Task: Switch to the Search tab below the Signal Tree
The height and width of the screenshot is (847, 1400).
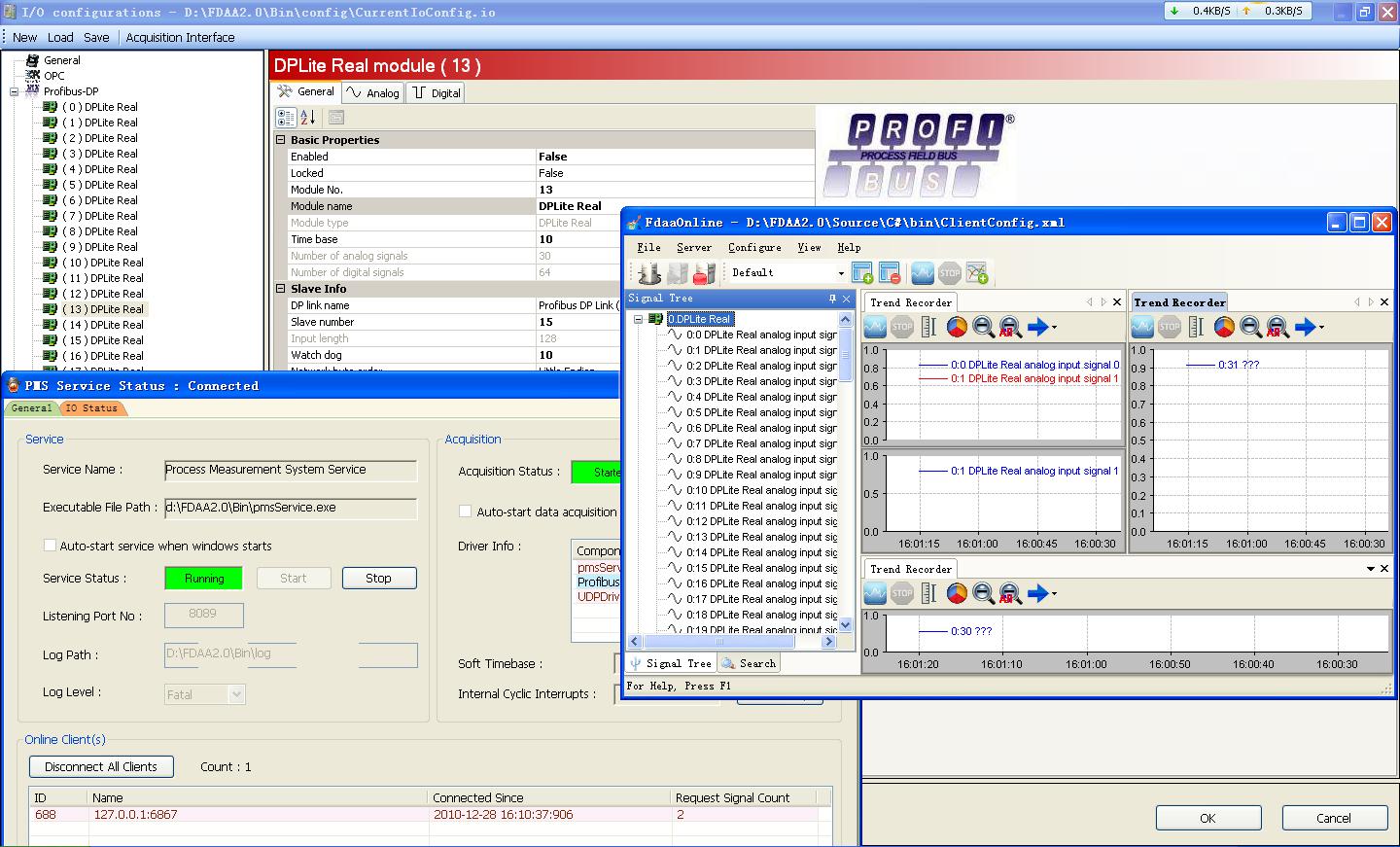Action: [x=749, y=663]
